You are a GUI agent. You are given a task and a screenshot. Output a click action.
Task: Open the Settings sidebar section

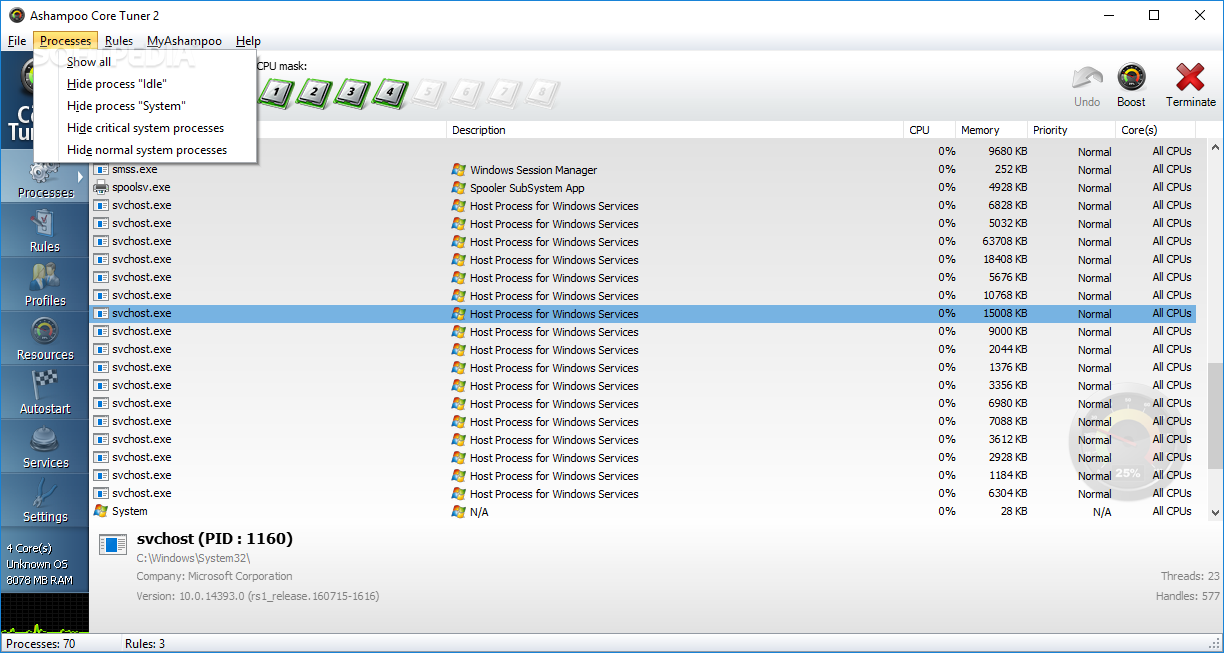tap(45, 500)
